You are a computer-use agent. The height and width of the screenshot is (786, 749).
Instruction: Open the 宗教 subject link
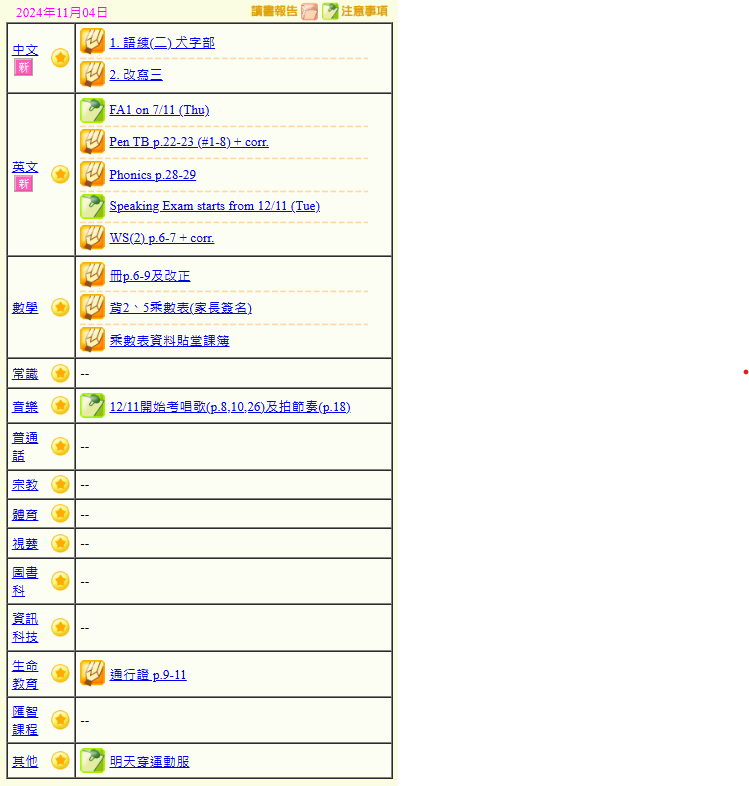(x=25, y=485)
